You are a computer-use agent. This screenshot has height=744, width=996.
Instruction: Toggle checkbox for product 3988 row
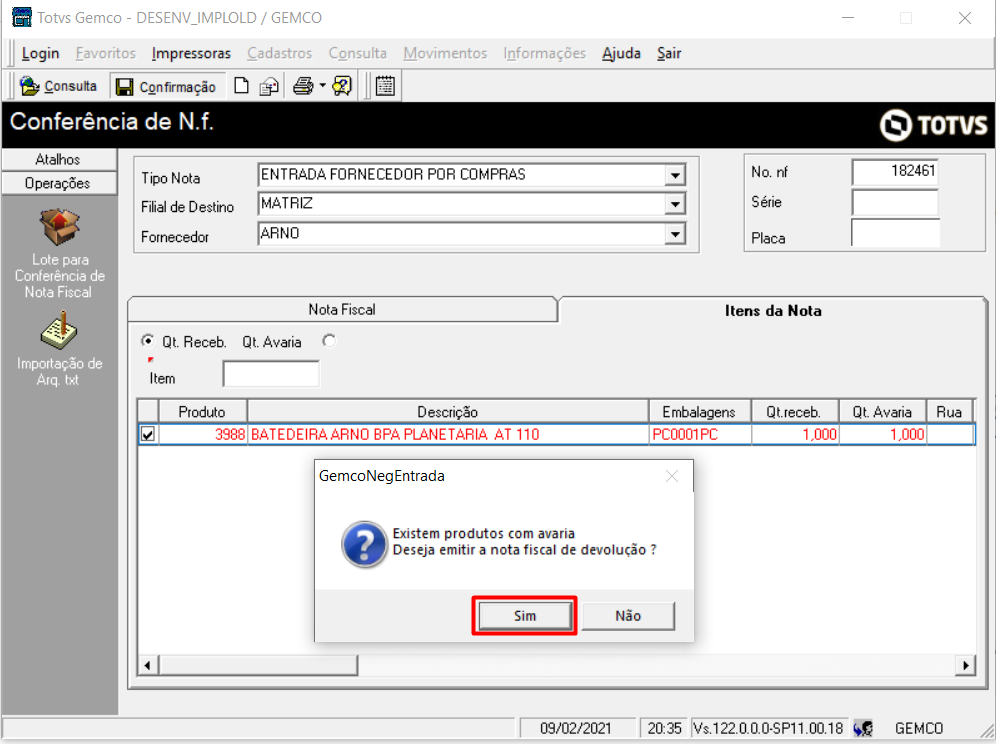[x=148, y=435]
